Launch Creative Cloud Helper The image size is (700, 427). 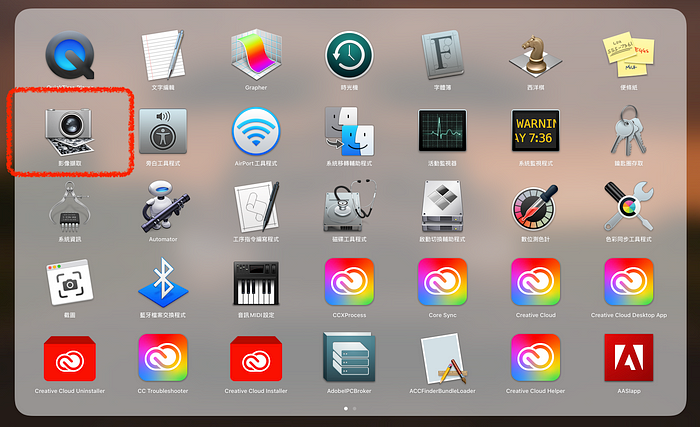click(536, 358)
